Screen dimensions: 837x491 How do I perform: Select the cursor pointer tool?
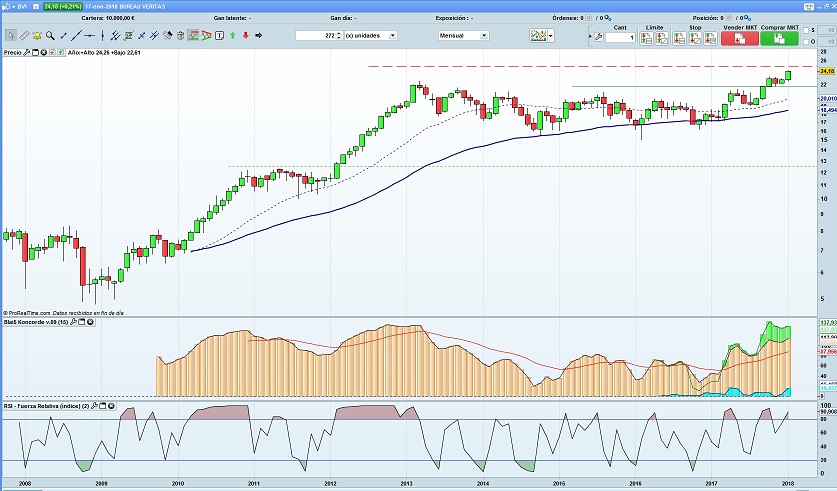(10, 35)
